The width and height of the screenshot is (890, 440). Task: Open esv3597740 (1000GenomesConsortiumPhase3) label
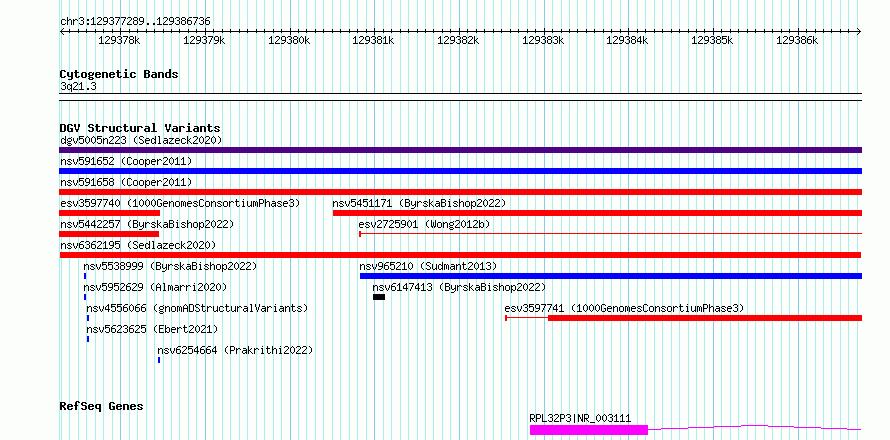[180, 203]
